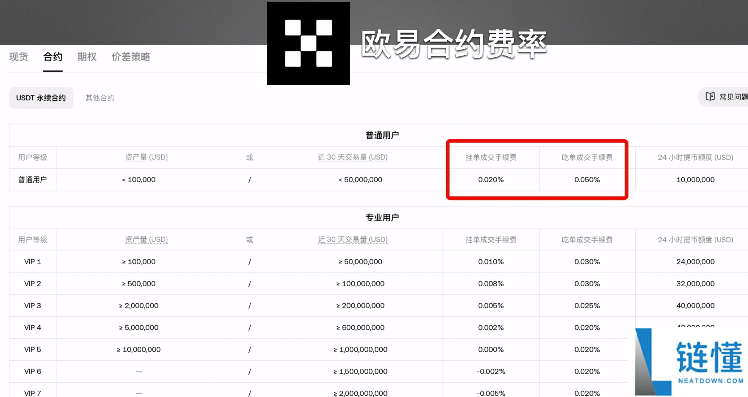The width and height of the screenshot is (748, 397).
Task: Click VIP 3 withdrawal limit 40,000,000
Action: [x=696, y=306]
